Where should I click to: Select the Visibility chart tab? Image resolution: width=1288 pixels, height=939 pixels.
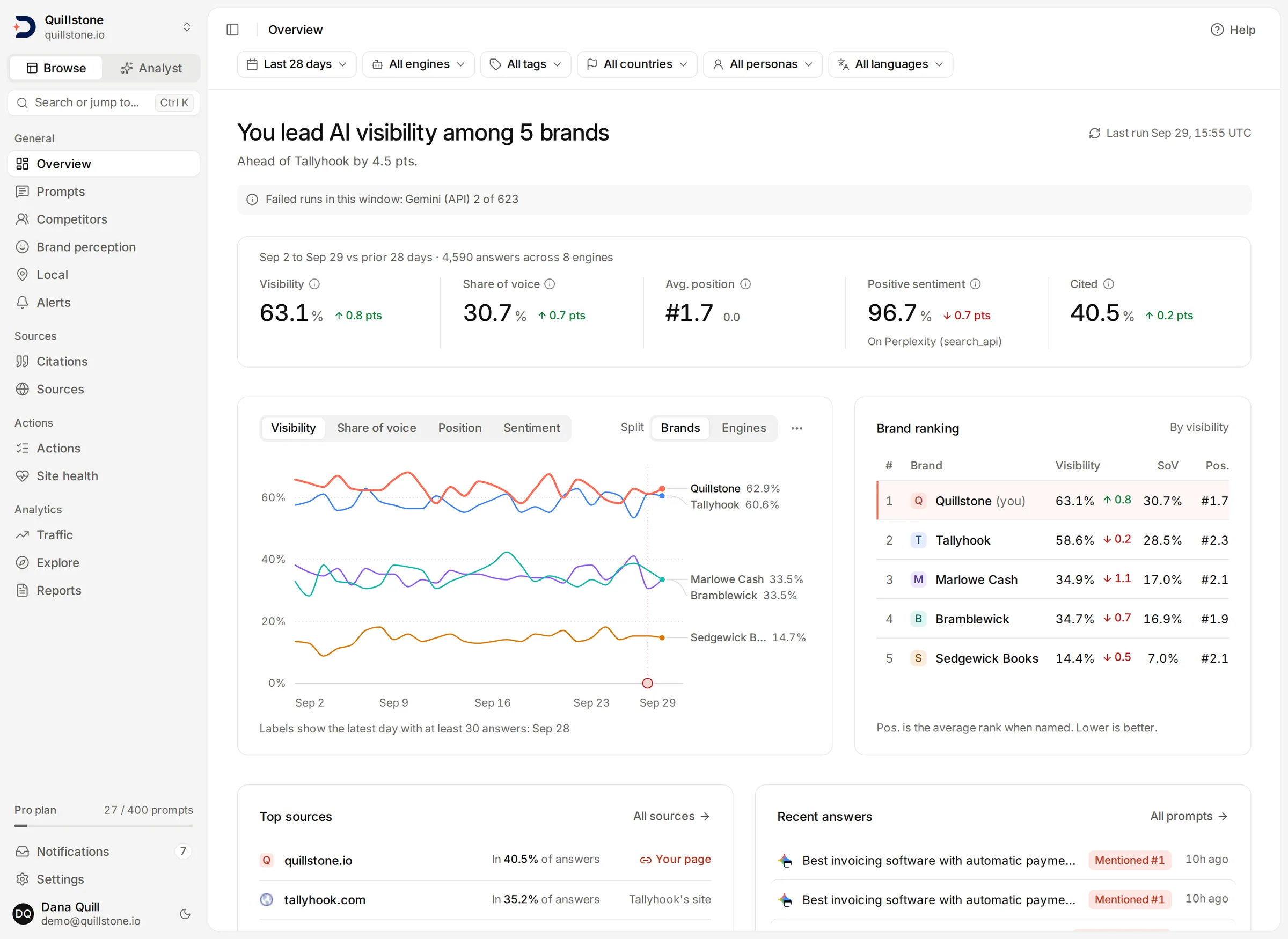(292, 428)
